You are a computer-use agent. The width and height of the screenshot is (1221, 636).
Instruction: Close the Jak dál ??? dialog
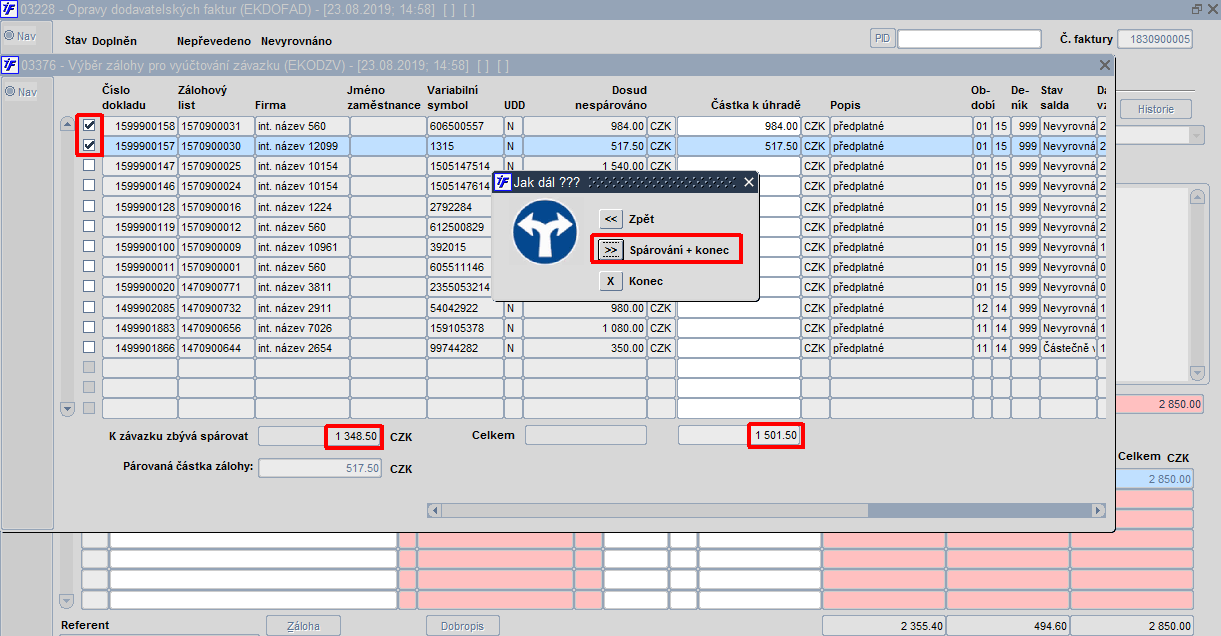749,182
